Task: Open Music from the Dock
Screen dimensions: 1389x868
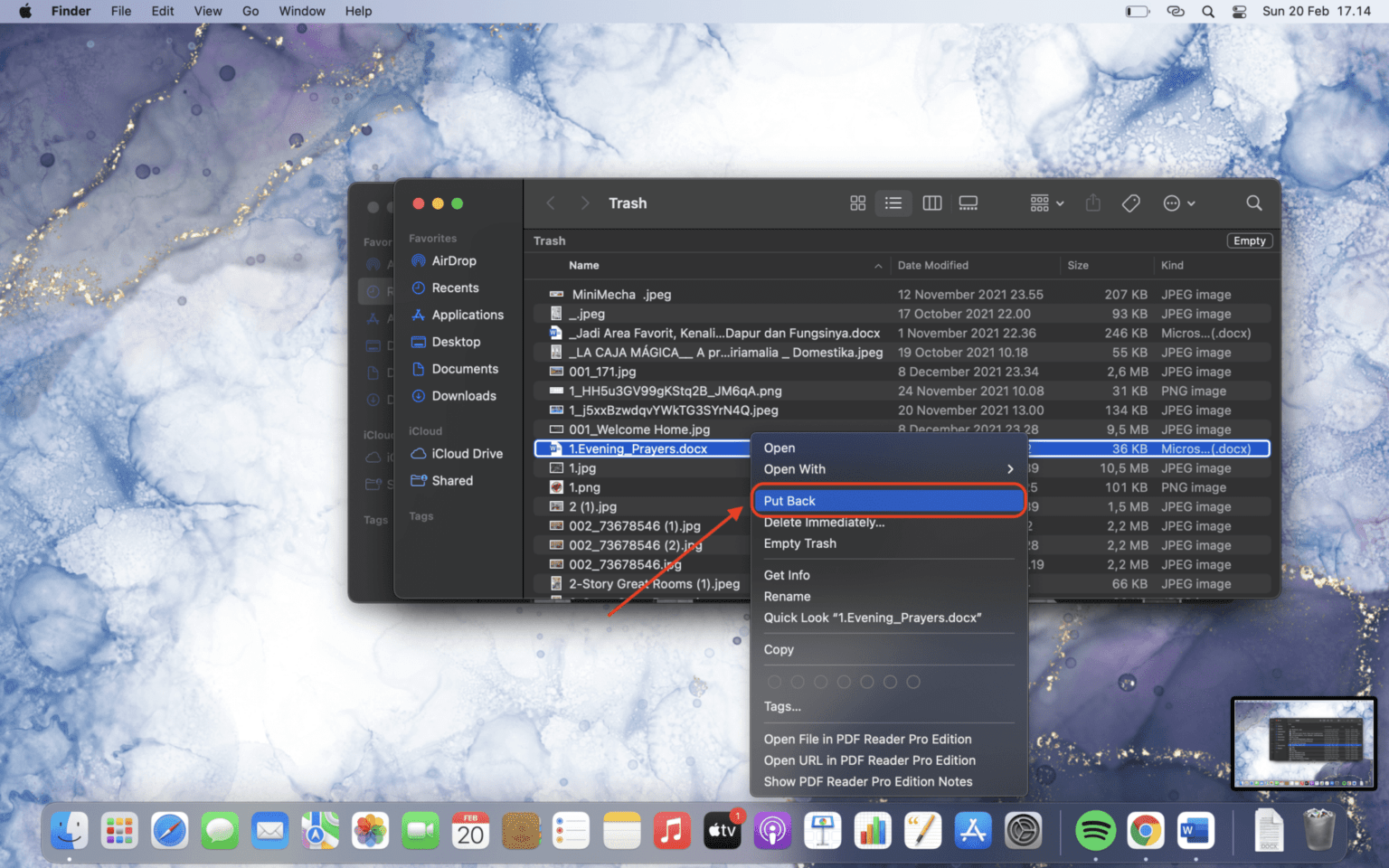Action: pyautogui.click(x=672, y=831)
